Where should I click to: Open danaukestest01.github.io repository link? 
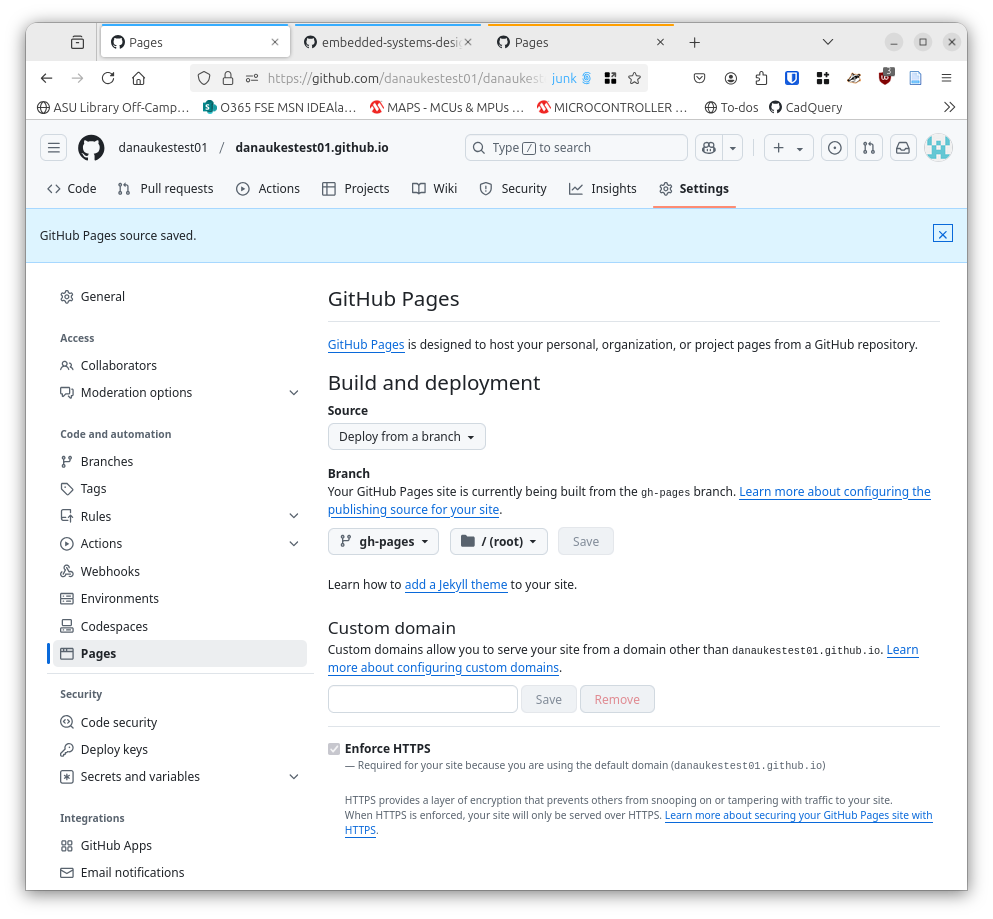point(312,148)
